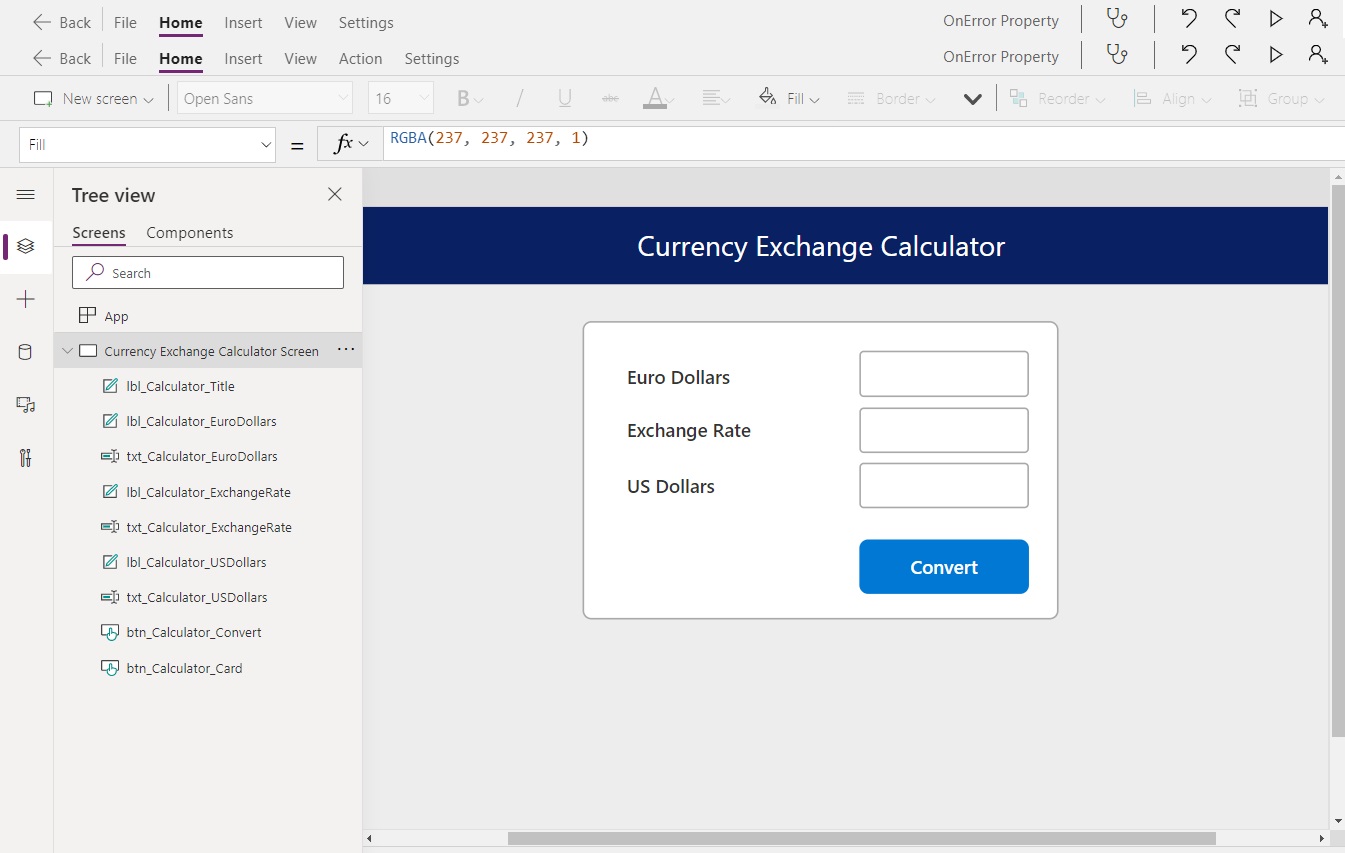This screenshot has width=1345, height=853.
Task: Open the Data pane in the left rail
Action: (25, 351)
